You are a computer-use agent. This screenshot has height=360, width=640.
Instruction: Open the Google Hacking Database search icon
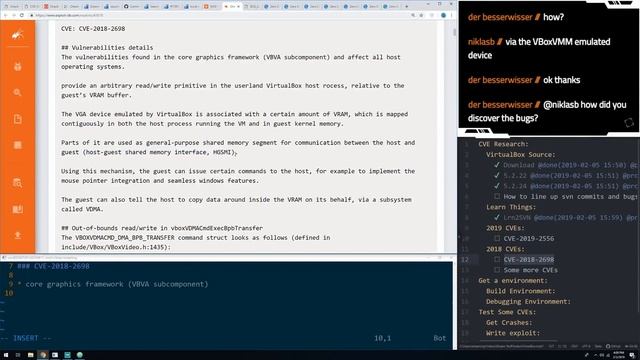pos(18,93)
